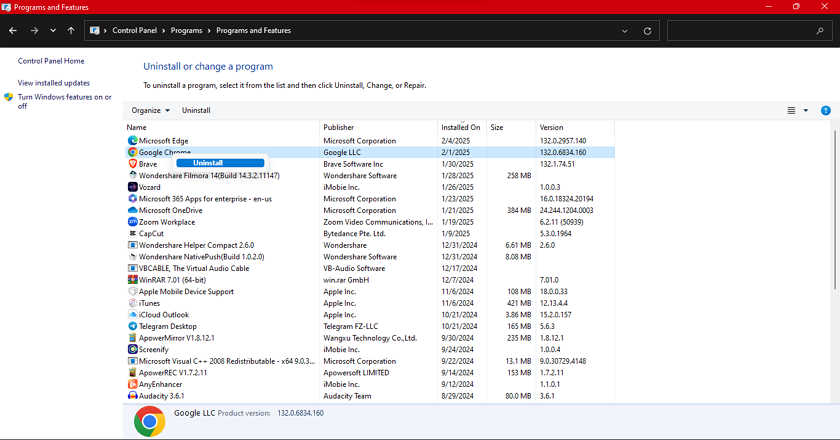Image resolution: width=840 pixels, height=440 pixels.
Task: Click the Vozard program icon
Action: pos(132,187)
